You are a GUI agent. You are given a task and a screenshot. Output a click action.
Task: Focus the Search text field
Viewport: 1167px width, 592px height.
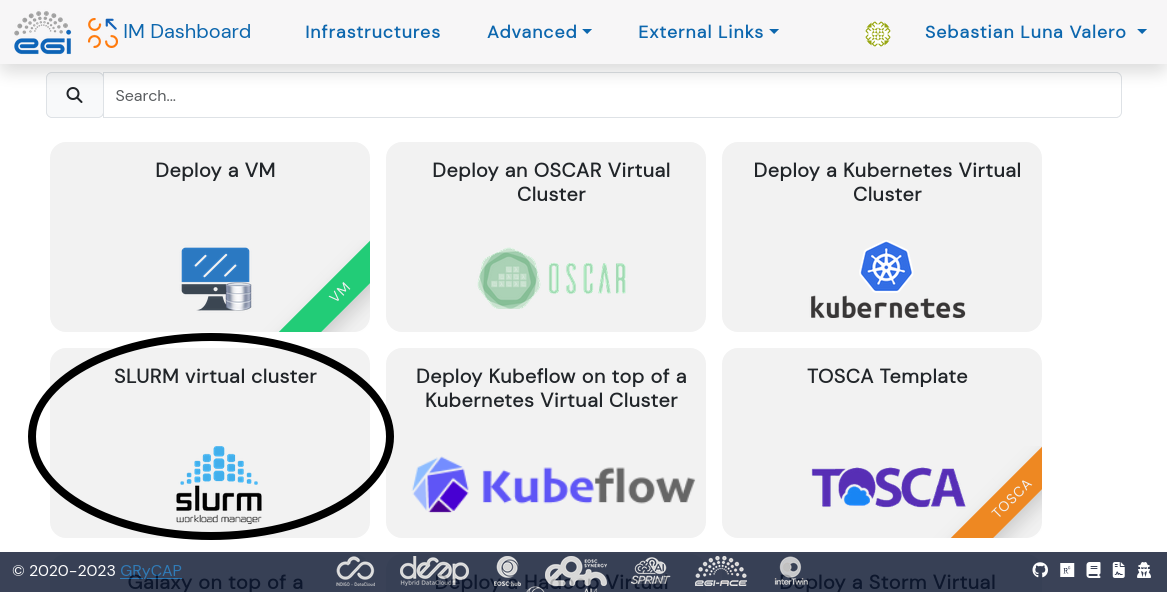click(612, 95)
